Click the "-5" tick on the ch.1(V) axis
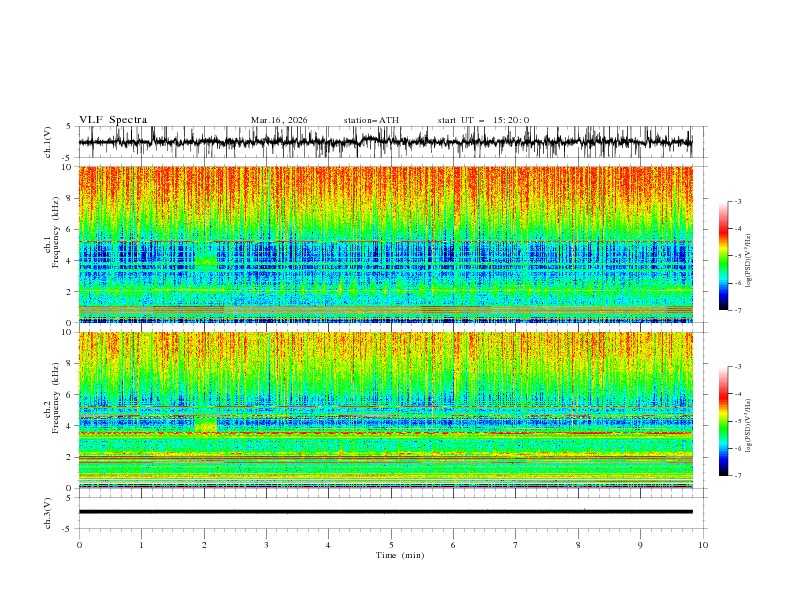 coord(68,158)
